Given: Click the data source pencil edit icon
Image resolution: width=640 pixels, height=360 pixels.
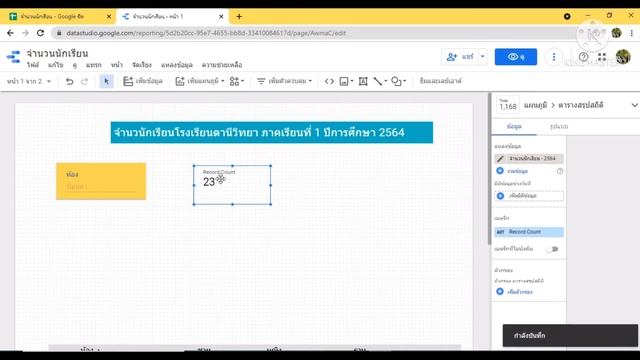Looking at the screenshot, I should pos(500,158).
